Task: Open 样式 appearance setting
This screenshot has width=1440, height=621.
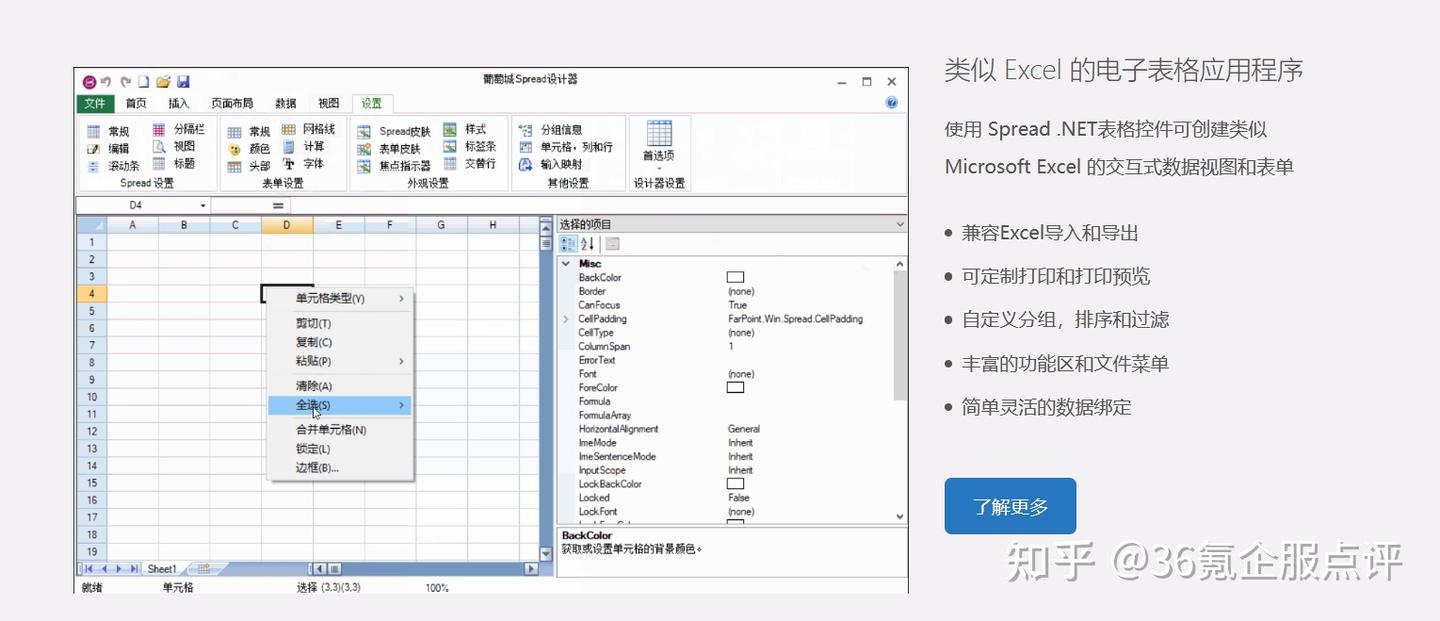Action: click(465, 129)
